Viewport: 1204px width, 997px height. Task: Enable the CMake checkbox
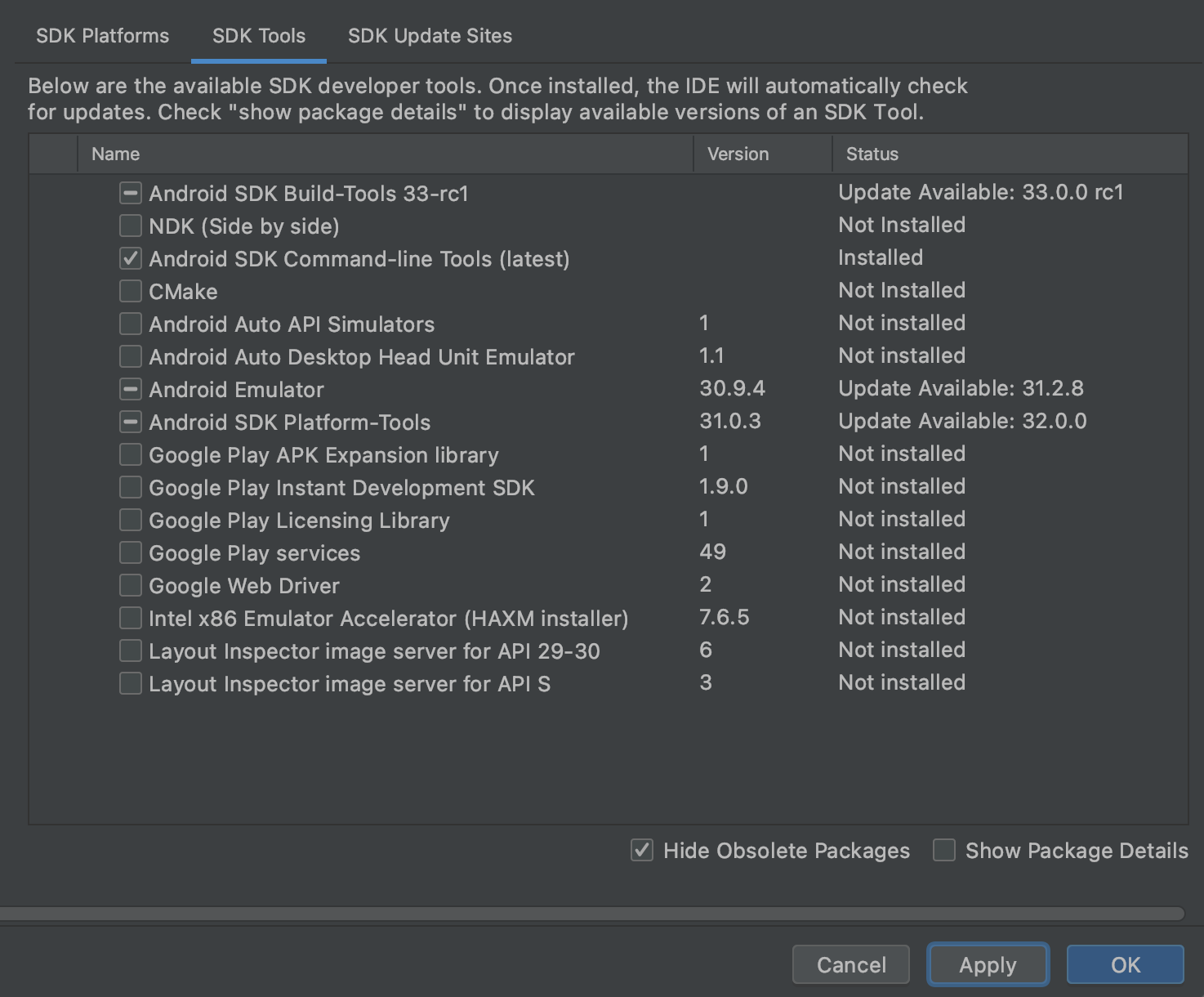pyautogui.click(x=131, y=292)
